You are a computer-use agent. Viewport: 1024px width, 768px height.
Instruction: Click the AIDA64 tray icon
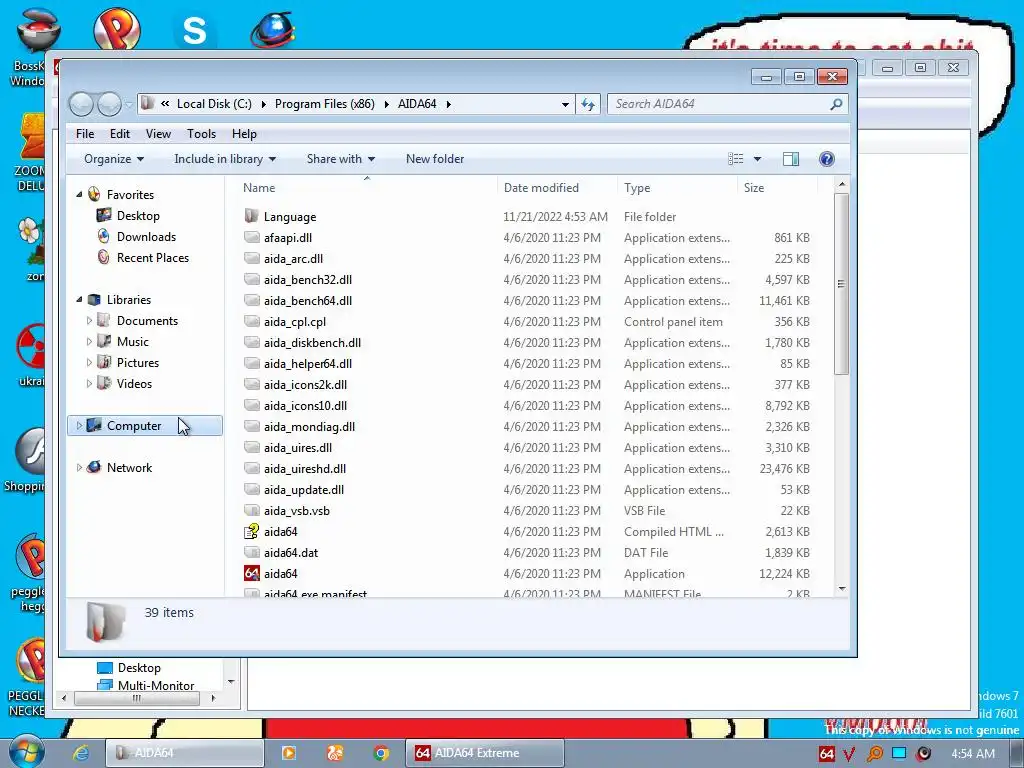[826, 753]
